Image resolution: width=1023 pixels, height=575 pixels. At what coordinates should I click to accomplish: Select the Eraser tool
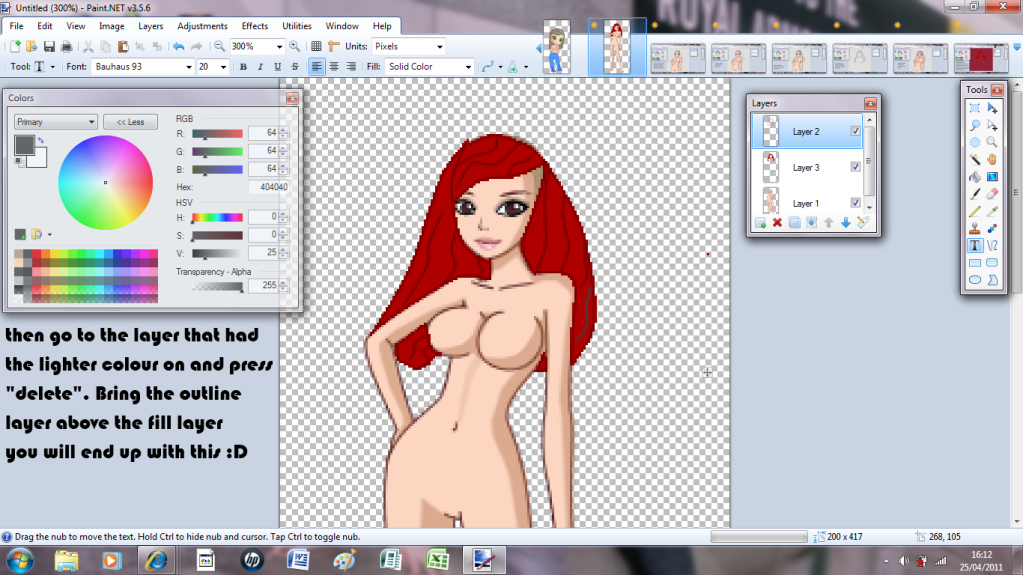992,194
